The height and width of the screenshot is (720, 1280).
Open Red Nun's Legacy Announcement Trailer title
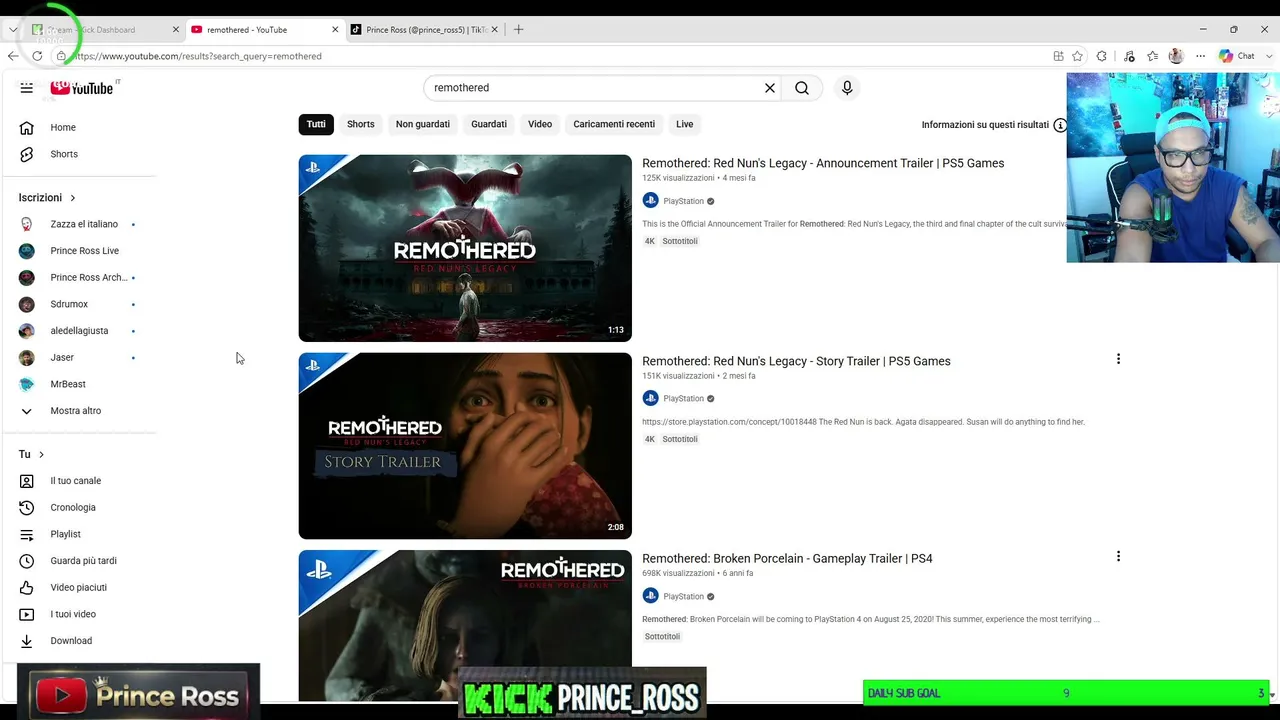coord(823,163)
